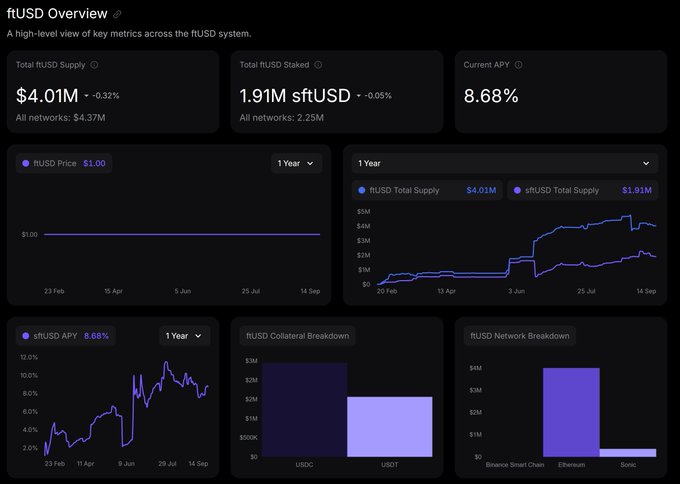Expand 1 Year selector above supply chart
This screenshot has width=680, height=484.
pos(504,164)
